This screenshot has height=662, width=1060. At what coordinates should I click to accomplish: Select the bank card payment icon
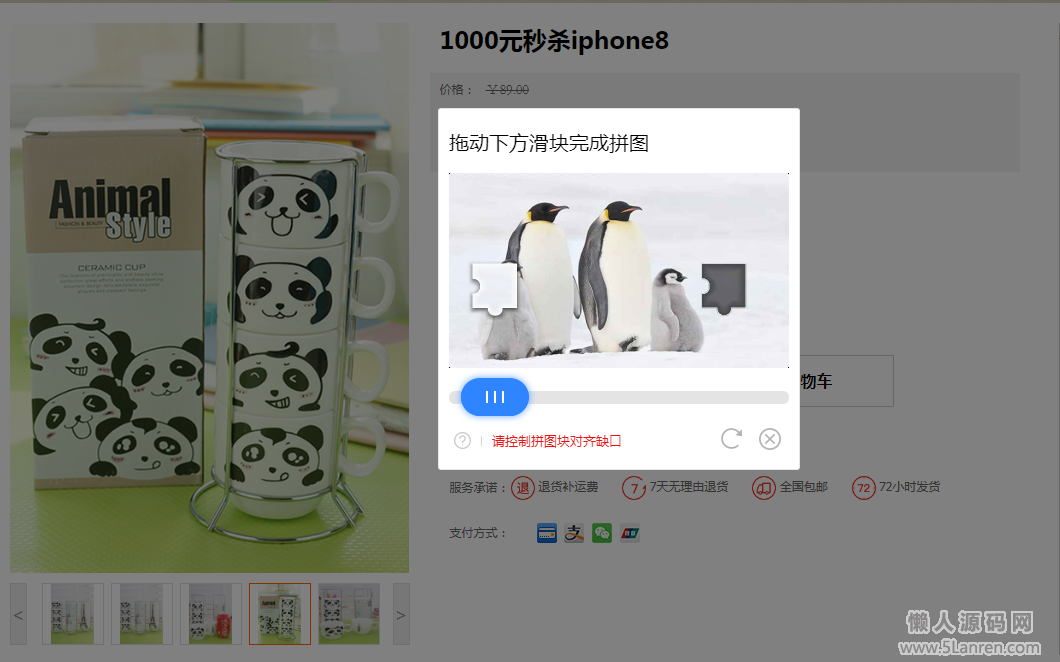click(547, 533)
